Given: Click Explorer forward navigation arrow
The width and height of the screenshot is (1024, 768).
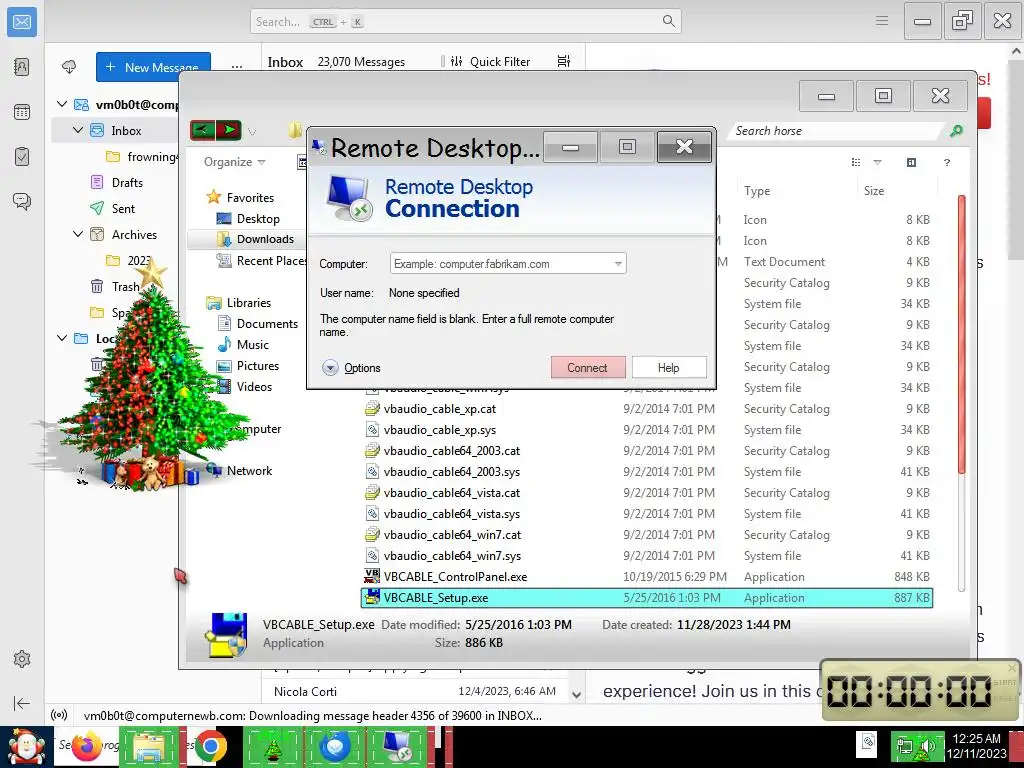Looking at the screenshot, I should tap(229, 130).
